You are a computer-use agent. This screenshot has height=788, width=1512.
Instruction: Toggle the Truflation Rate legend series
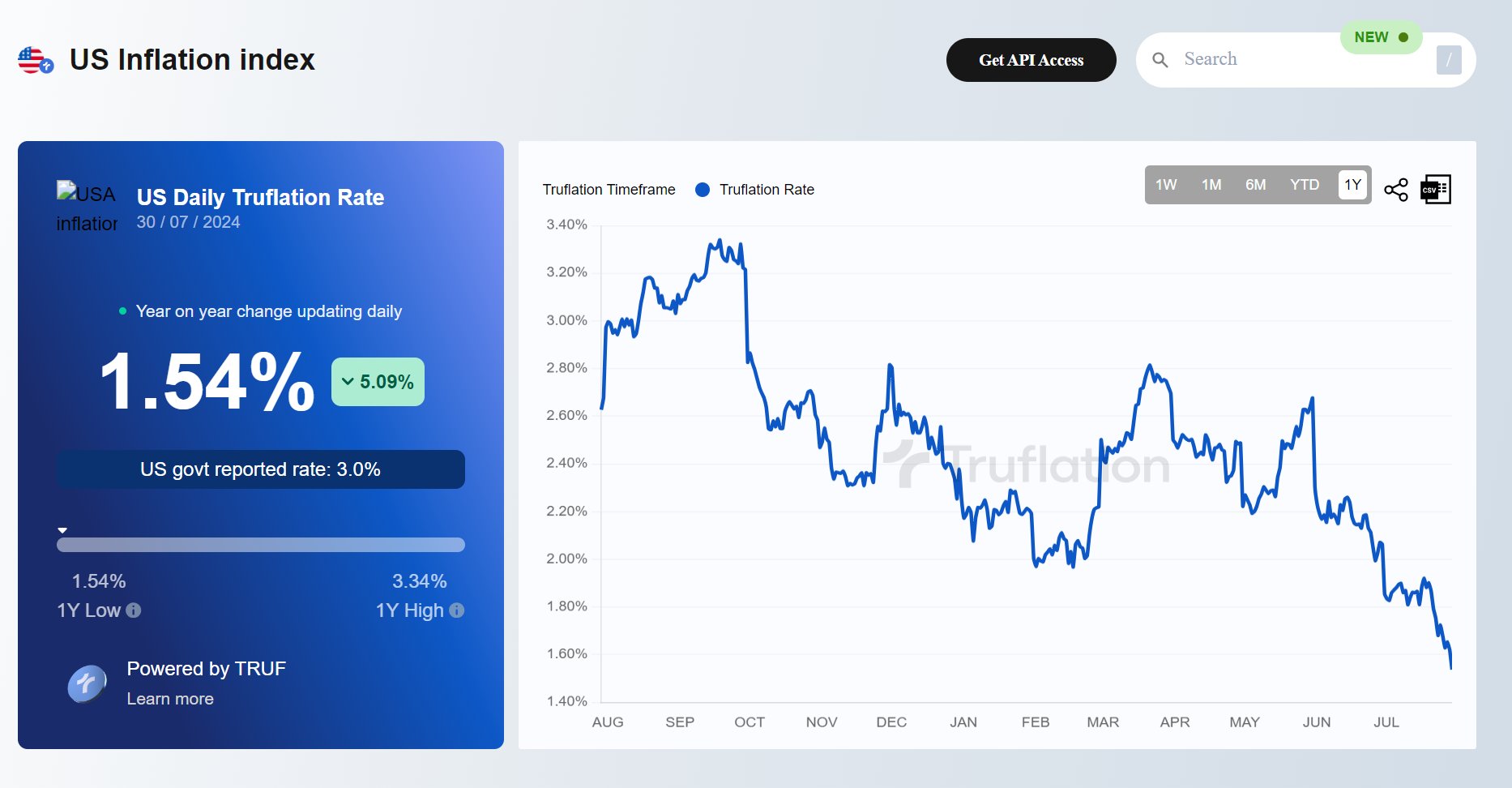click(754, 190)
